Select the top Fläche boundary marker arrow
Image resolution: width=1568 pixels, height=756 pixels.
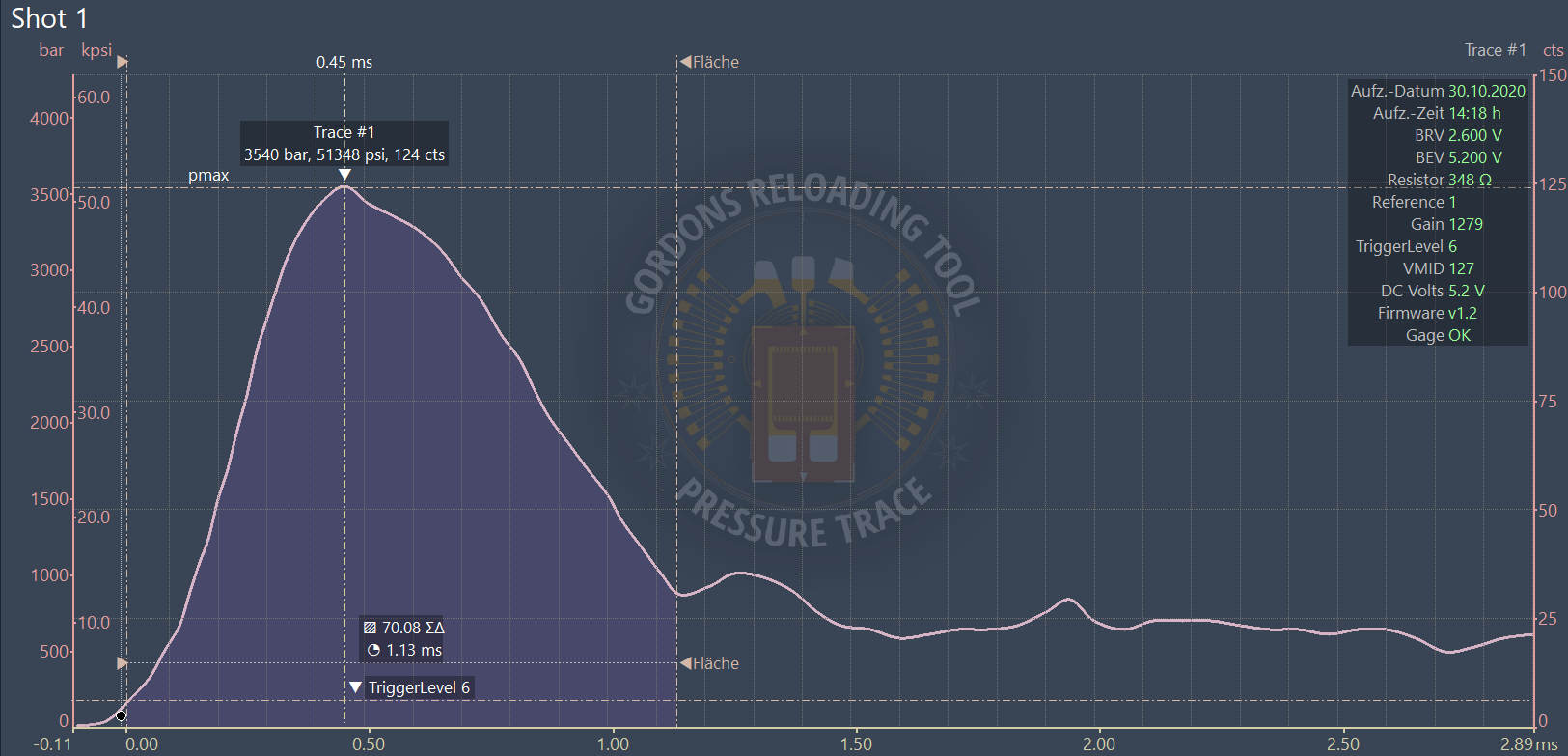coord(685,62)
